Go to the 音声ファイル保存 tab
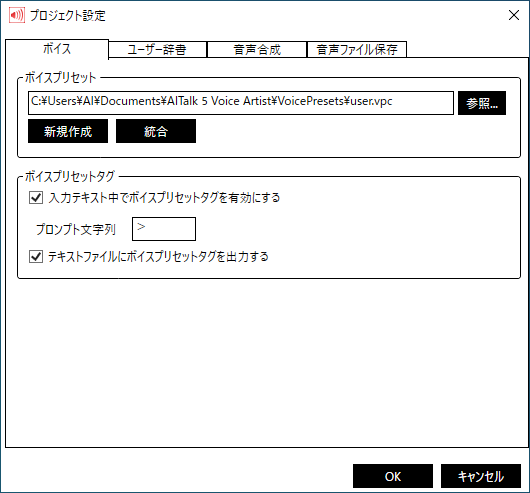 (357, 50)
